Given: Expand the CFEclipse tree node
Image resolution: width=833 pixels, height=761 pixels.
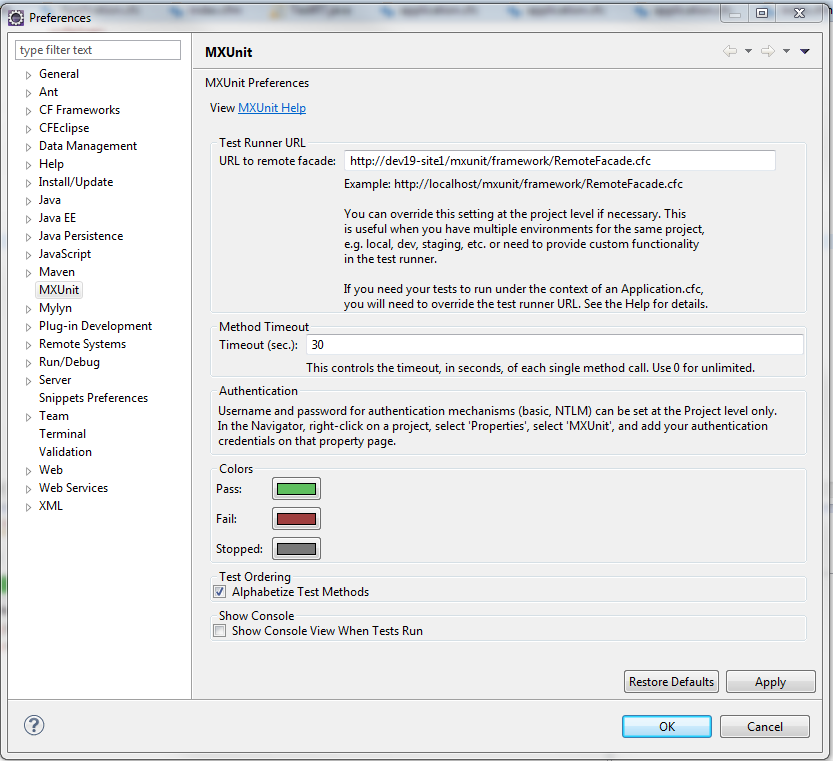Looking at the screenshot, I should (x=29, y=129).
